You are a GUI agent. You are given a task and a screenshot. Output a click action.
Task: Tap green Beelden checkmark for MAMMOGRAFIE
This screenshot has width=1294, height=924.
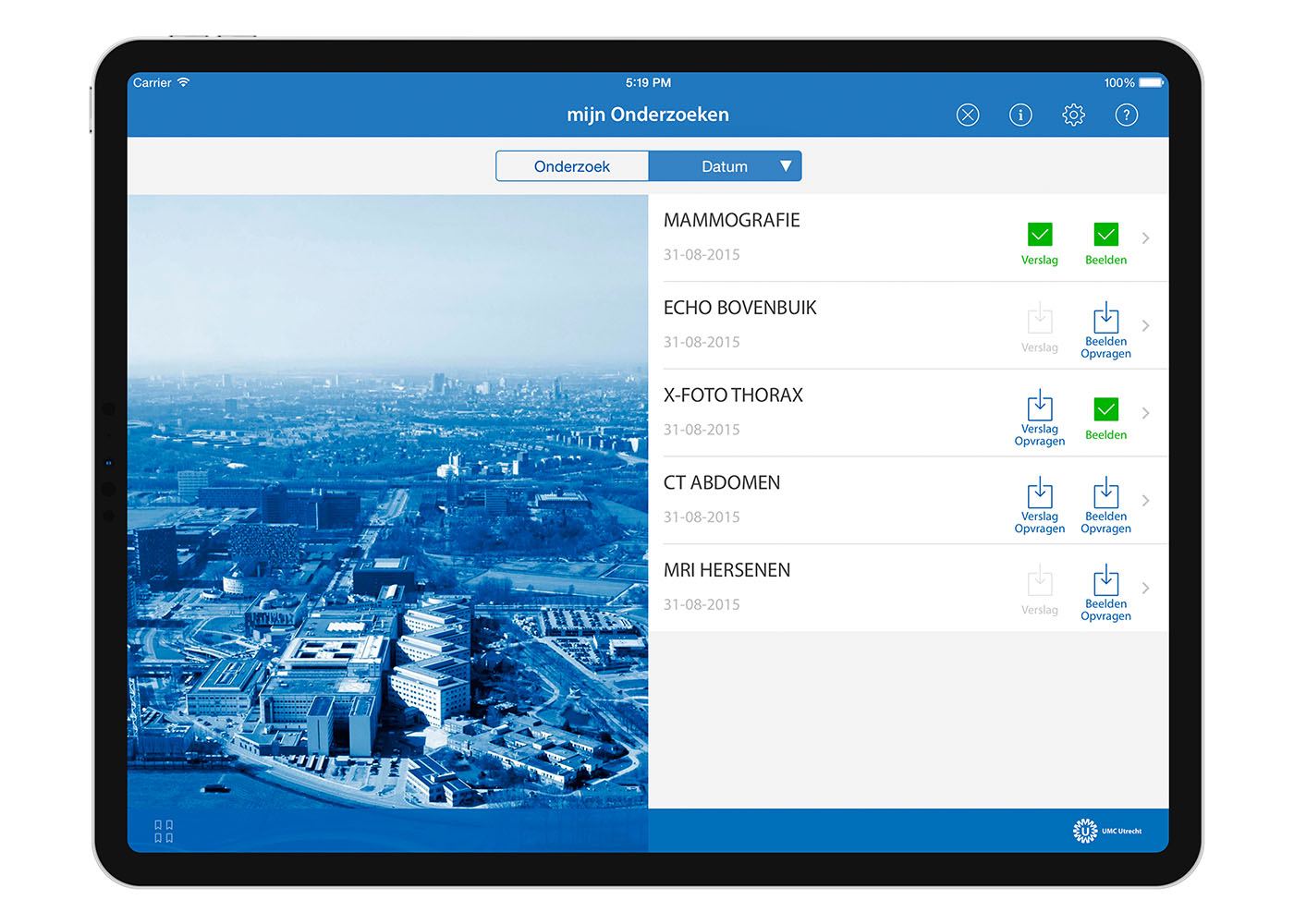point(1105,235)
